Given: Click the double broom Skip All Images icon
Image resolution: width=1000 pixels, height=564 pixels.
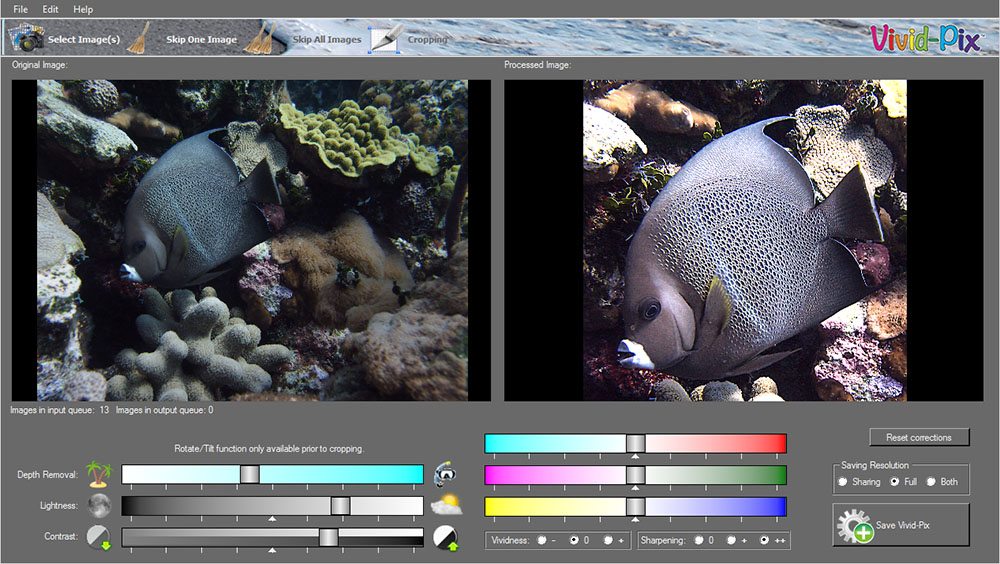Looking at the screenshot, I should (x=261, y=38).
